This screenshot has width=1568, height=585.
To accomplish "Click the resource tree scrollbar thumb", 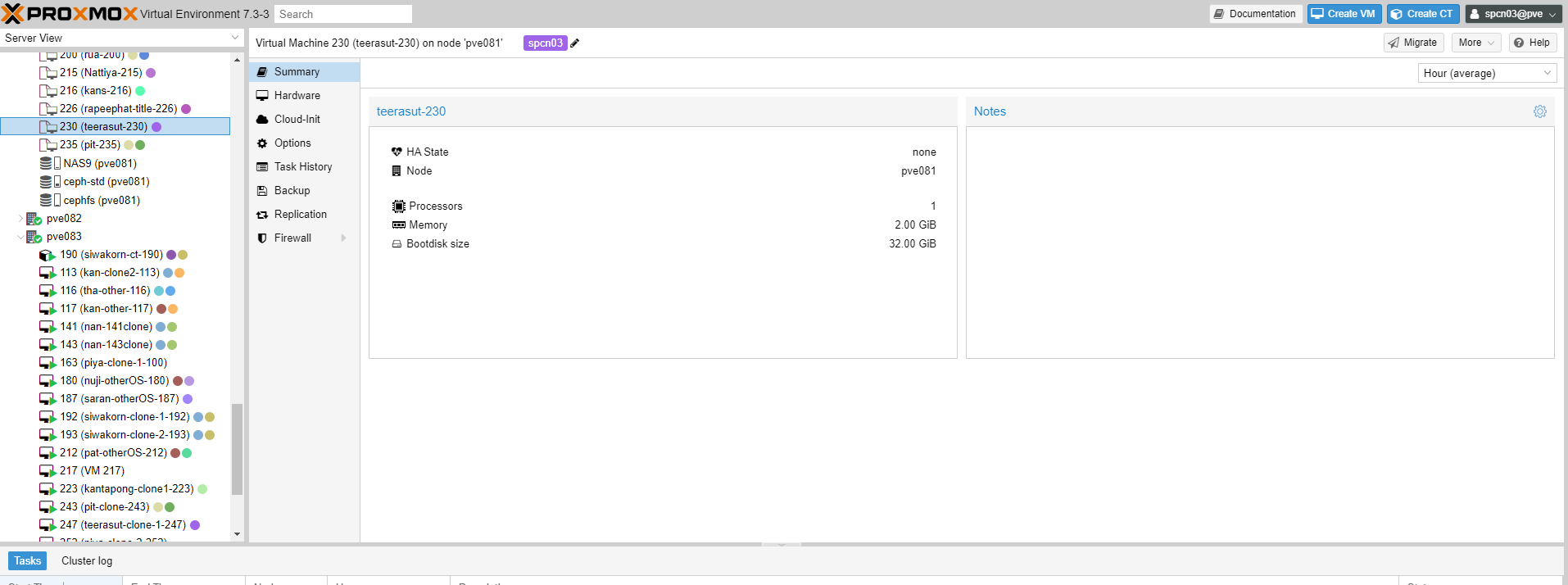I will (x=238, y=449).
